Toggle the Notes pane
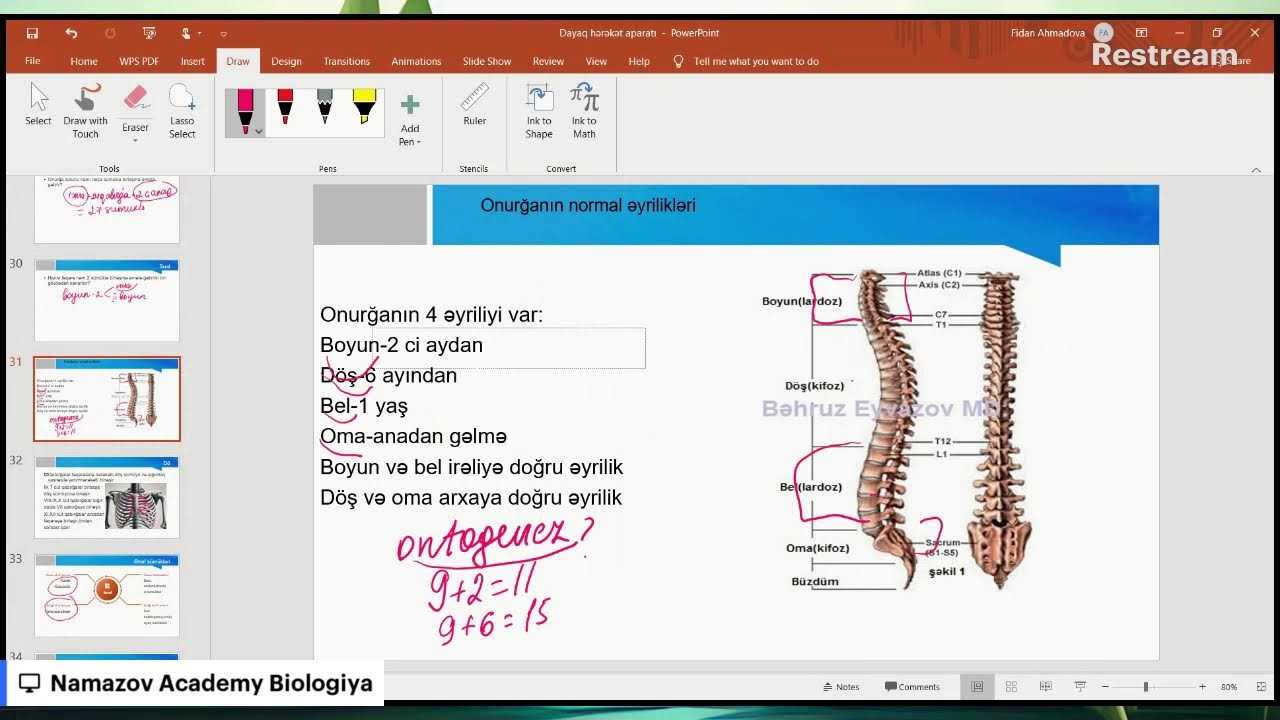1280x720 pixels. click(841, 687)
